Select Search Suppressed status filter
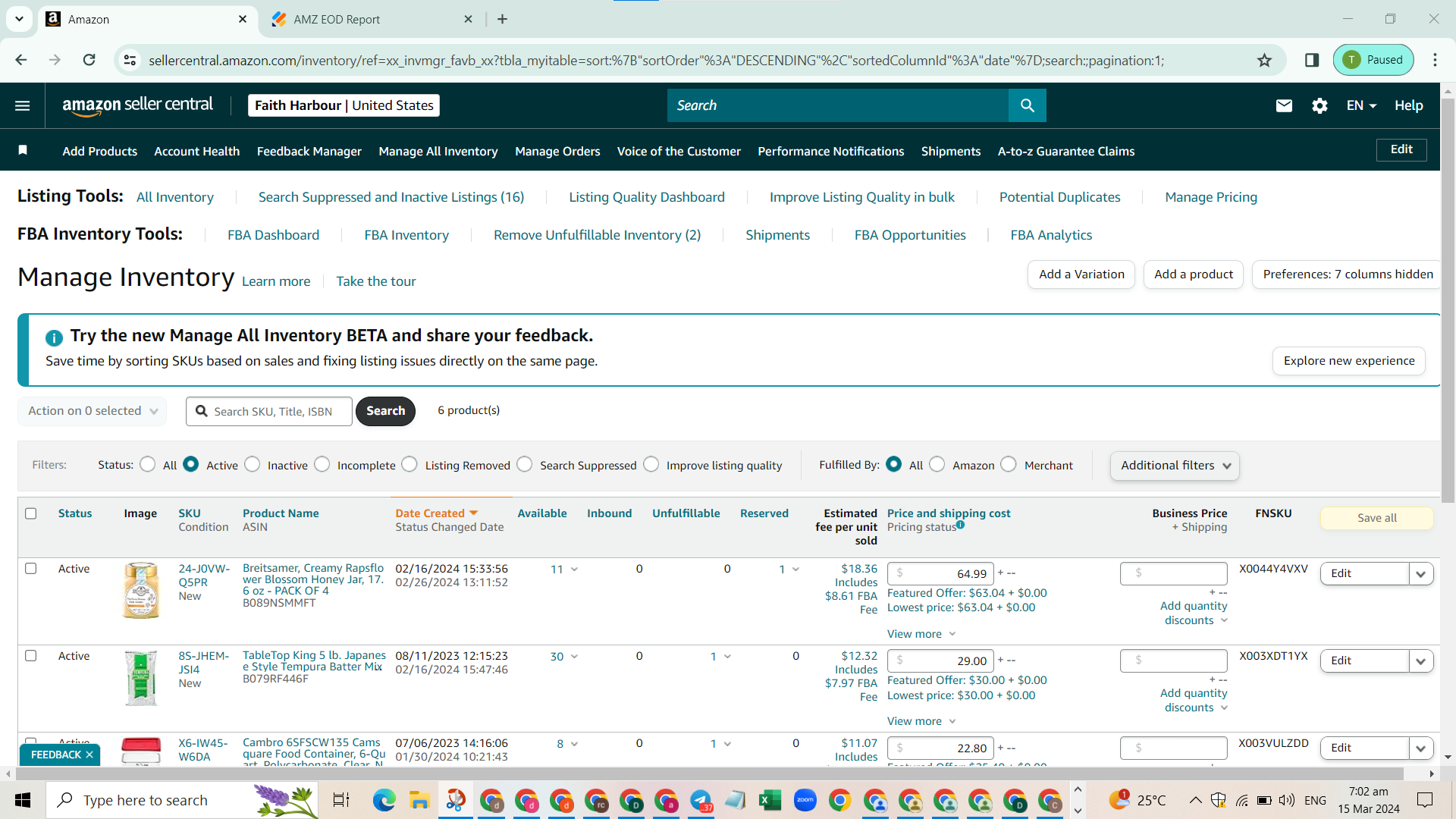 pos(525,464)
